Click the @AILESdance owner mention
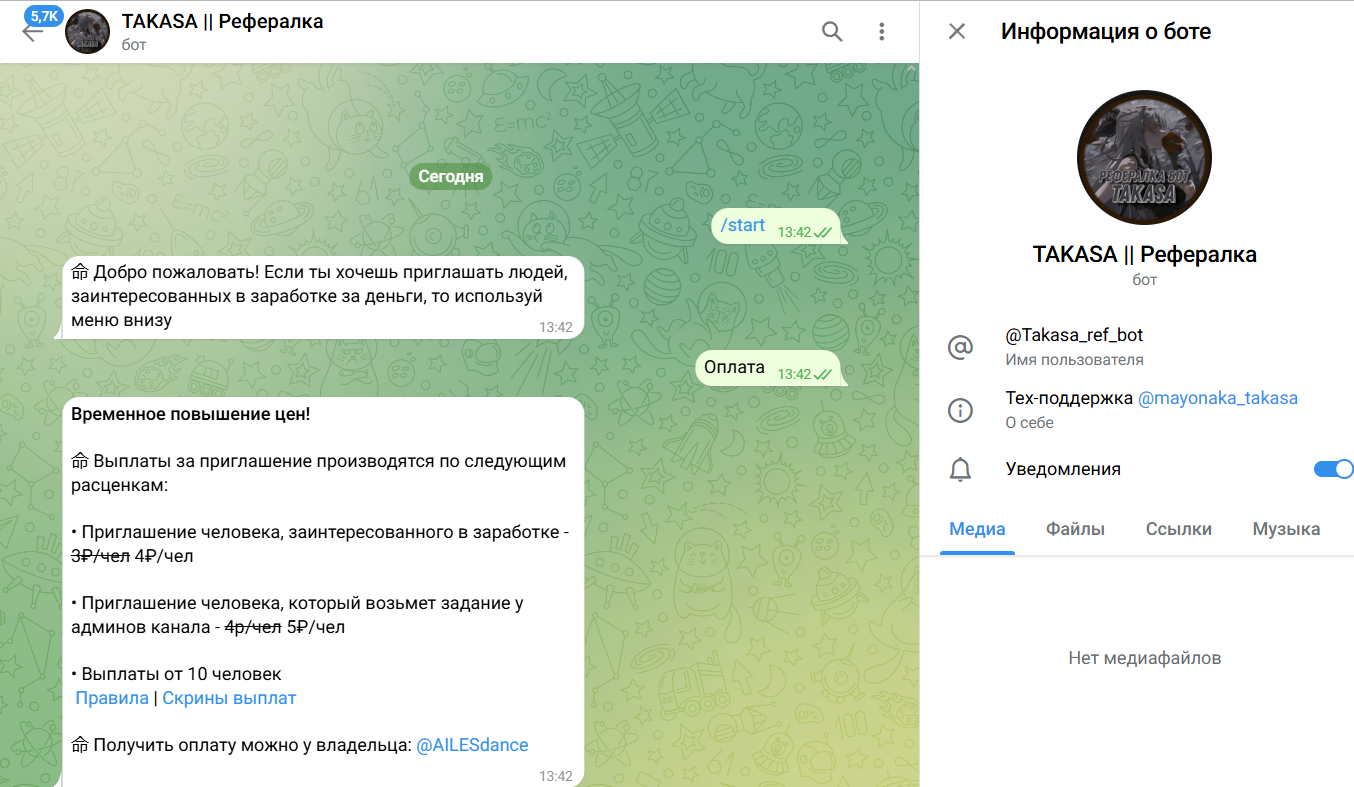This screenshot has width=1354, height=787. (472, 745)
